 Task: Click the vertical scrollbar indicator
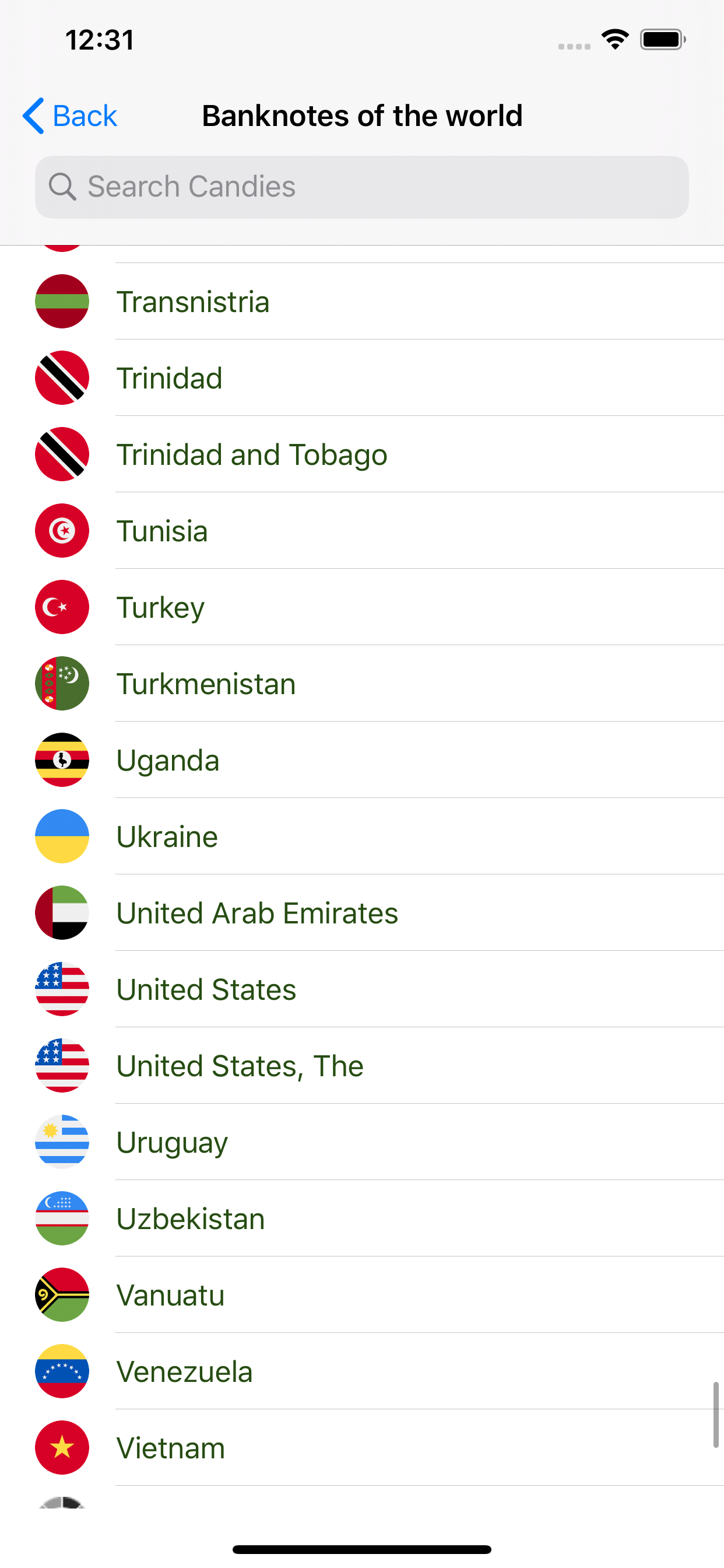pyautogui.click(x=715, y=1415)
